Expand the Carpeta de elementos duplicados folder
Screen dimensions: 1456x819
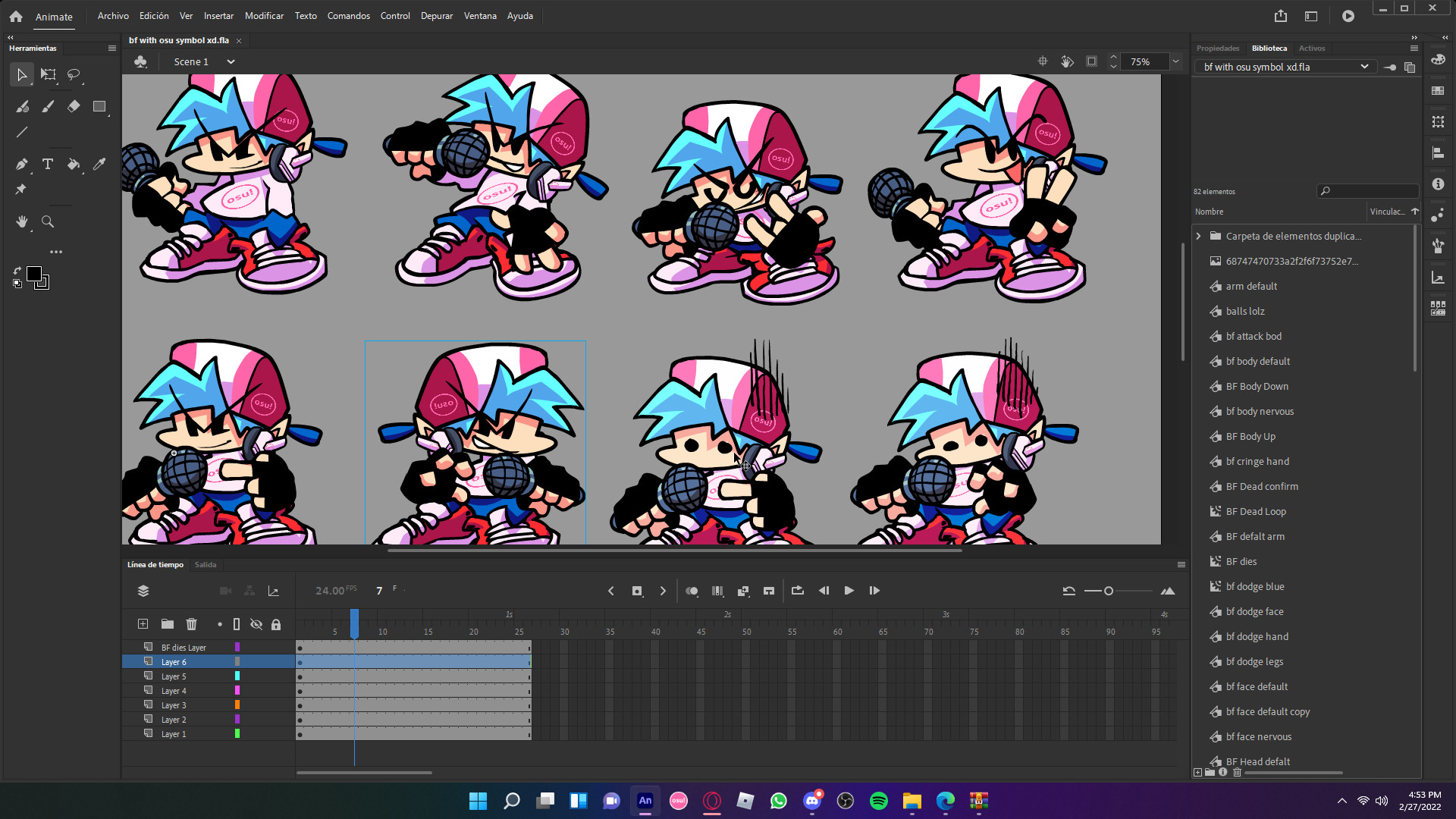click(x=1198, y=236)
